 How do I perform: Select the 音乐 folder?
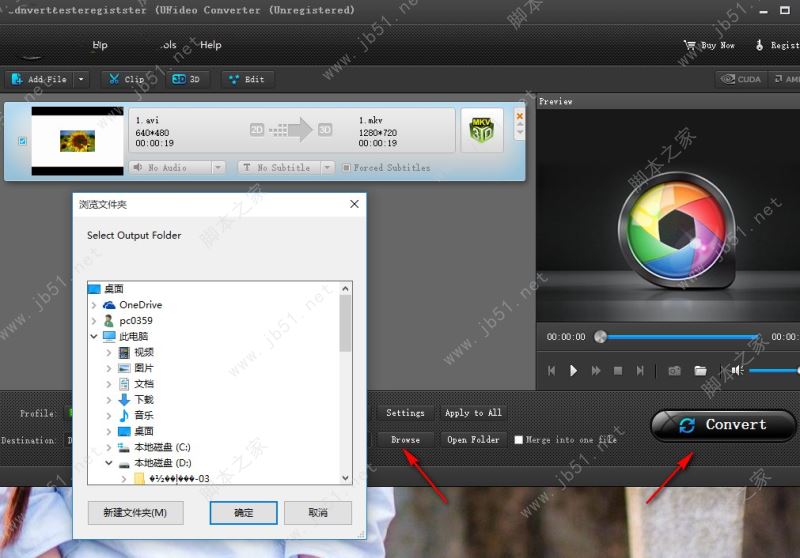(144, 416)
